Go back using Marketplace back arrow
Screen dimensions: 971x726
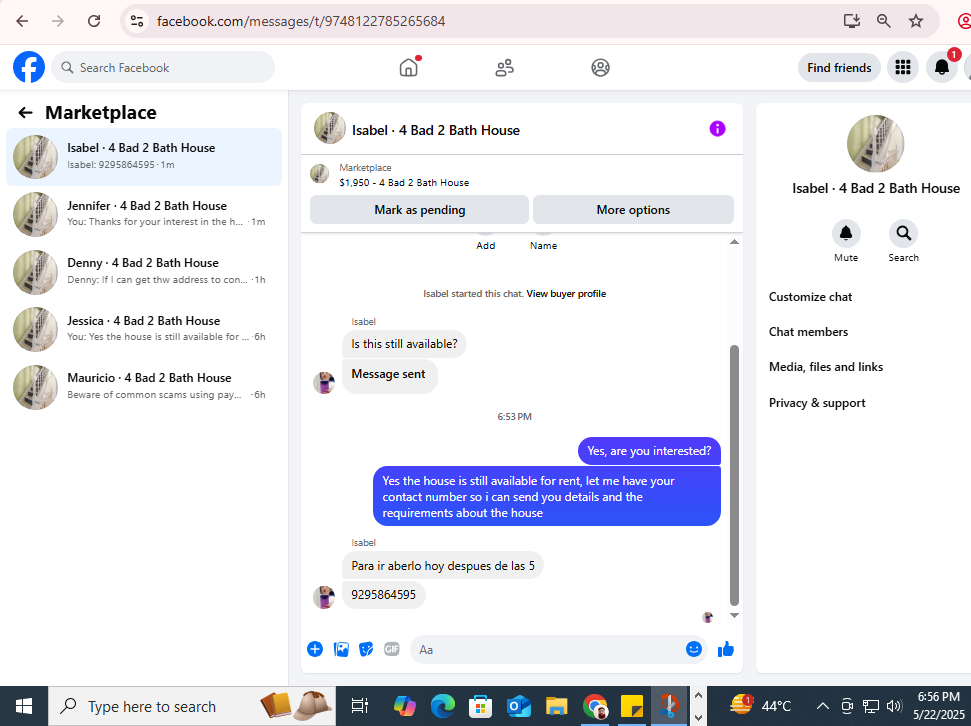click(x=25, y=112)
